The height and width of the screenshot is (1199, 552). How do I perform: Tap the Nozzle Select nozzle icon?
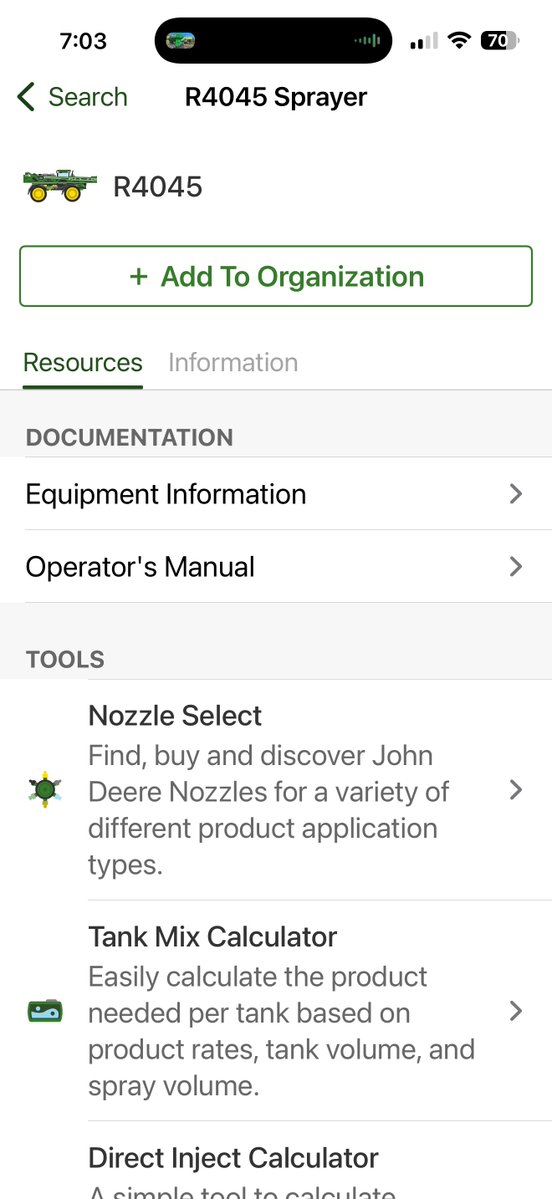click(45, 790)
